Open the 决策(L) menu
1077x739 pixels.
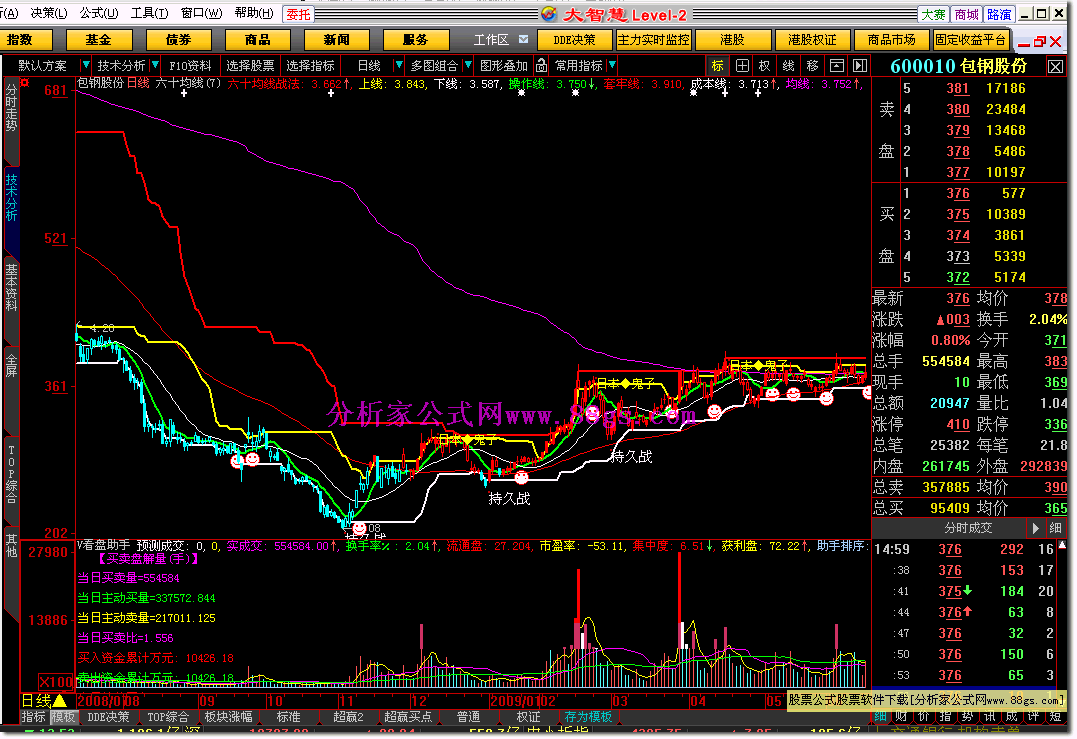click(x=49, y=13)
